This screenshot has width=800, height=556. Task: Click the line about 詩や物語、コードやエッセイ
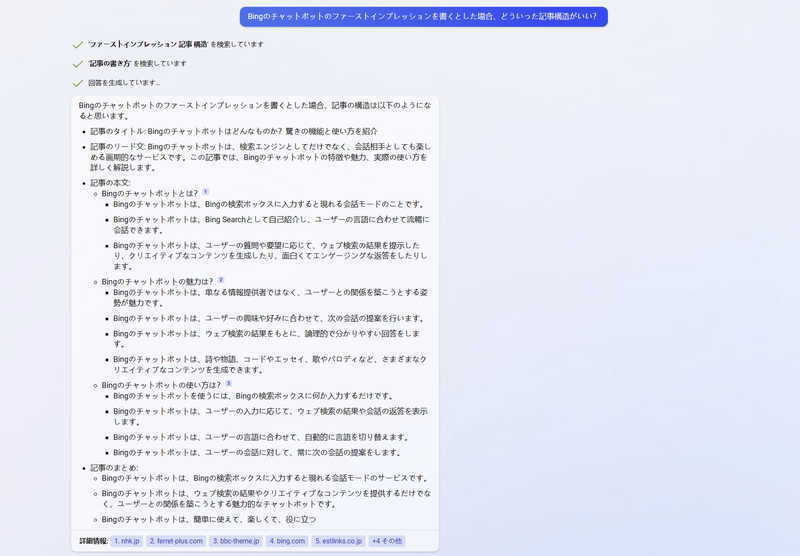coord(270,364)
